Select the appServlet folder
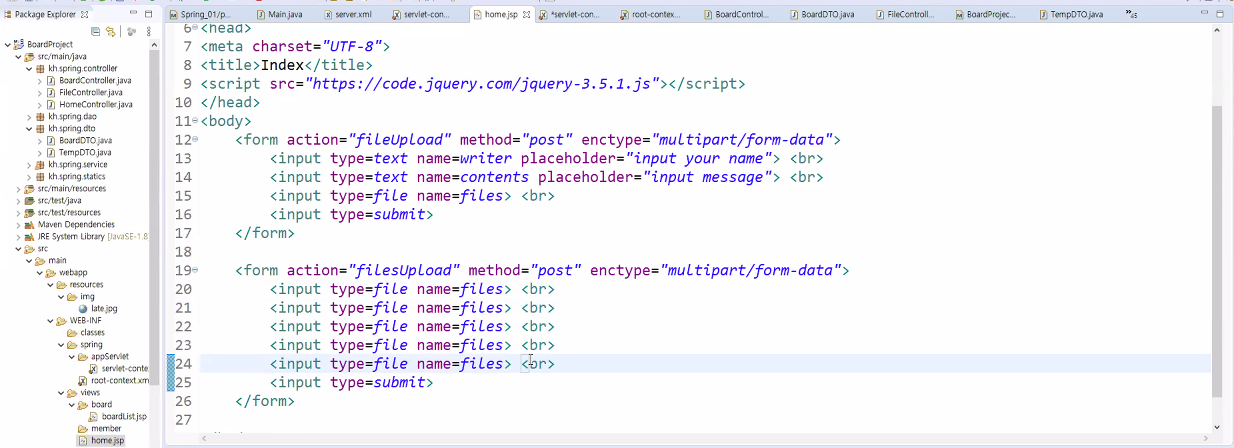Image resolution: width=1234 pixels, height=448 pixels. pos(110,357)
